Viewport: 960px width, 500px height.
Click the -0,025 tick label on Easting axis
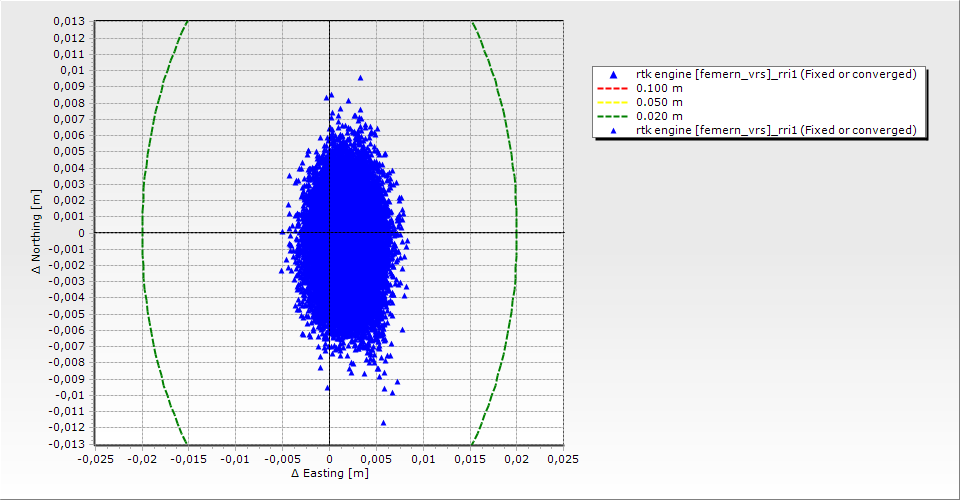96,458
